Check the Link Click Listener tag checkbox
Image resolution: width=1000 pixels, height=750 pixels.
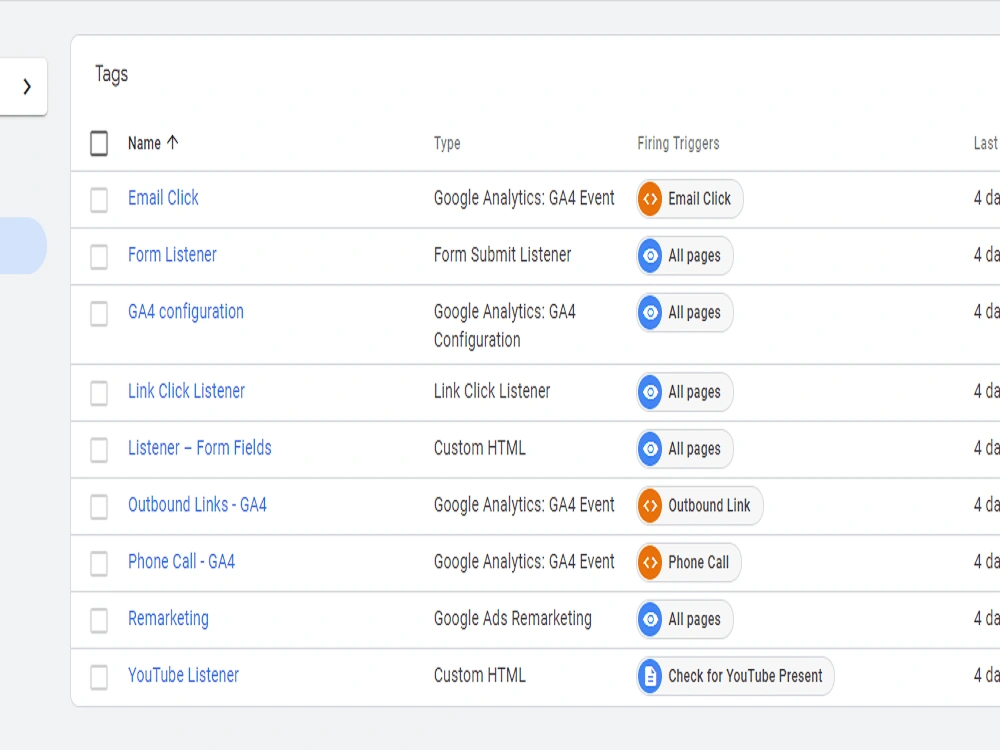coord(99,393)
